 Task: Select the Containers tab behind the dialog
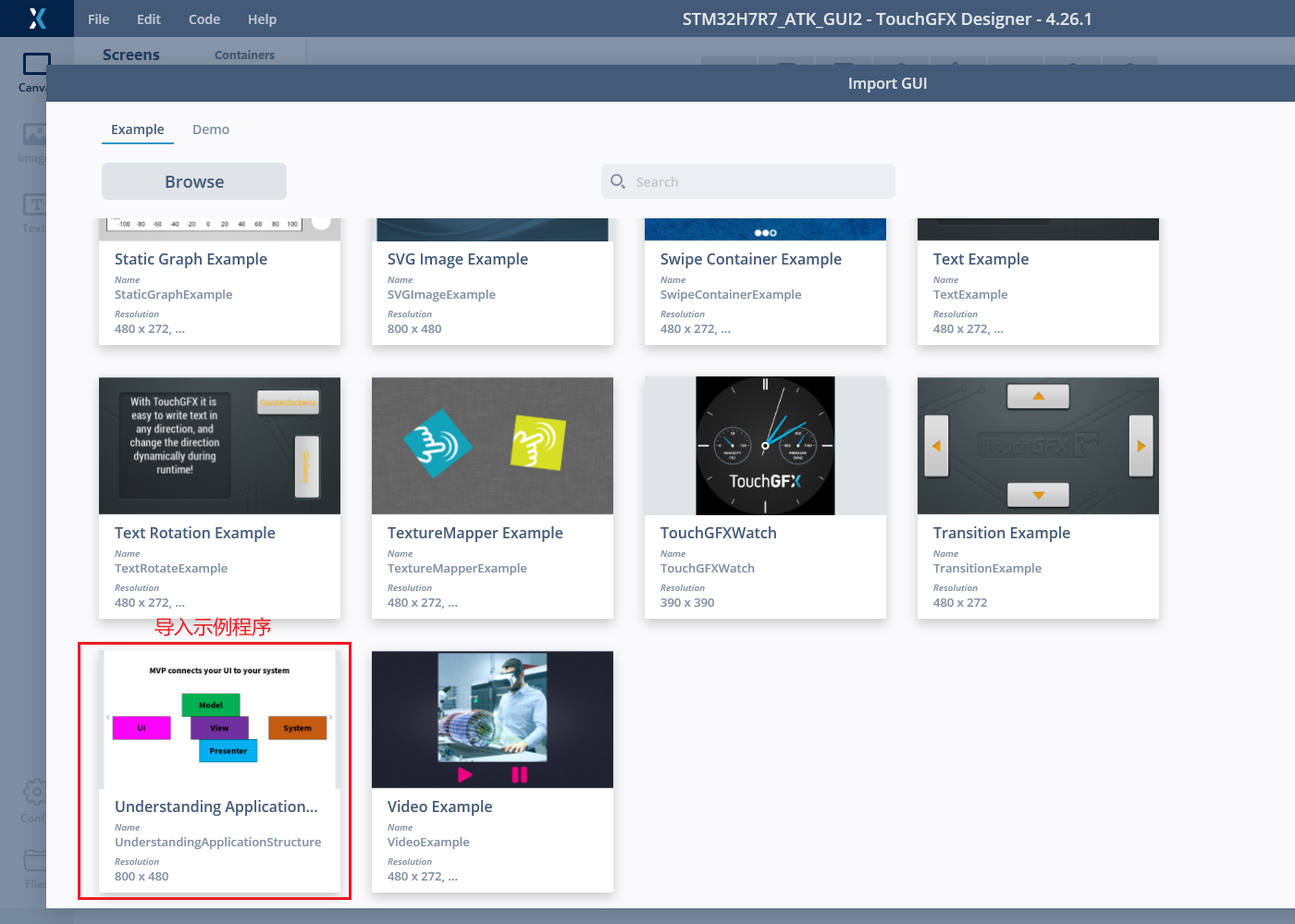(x=244, y=55)
